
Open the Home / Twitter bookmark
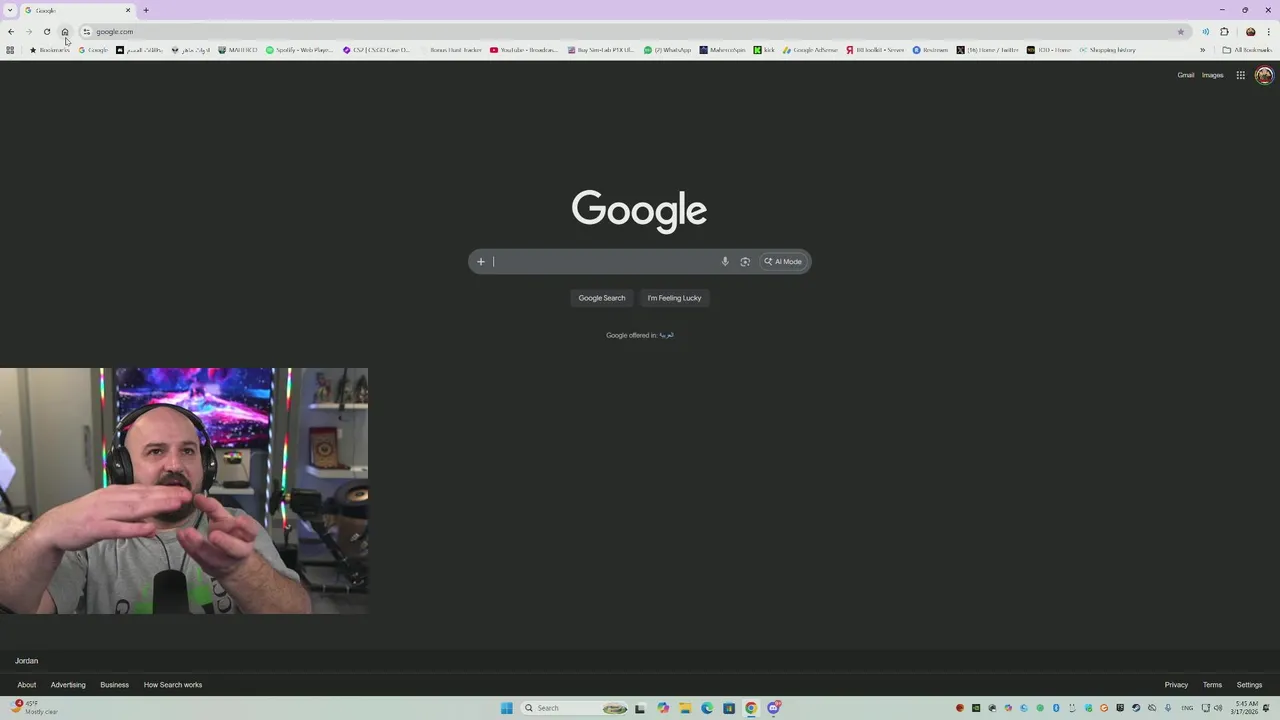[987, 50]
